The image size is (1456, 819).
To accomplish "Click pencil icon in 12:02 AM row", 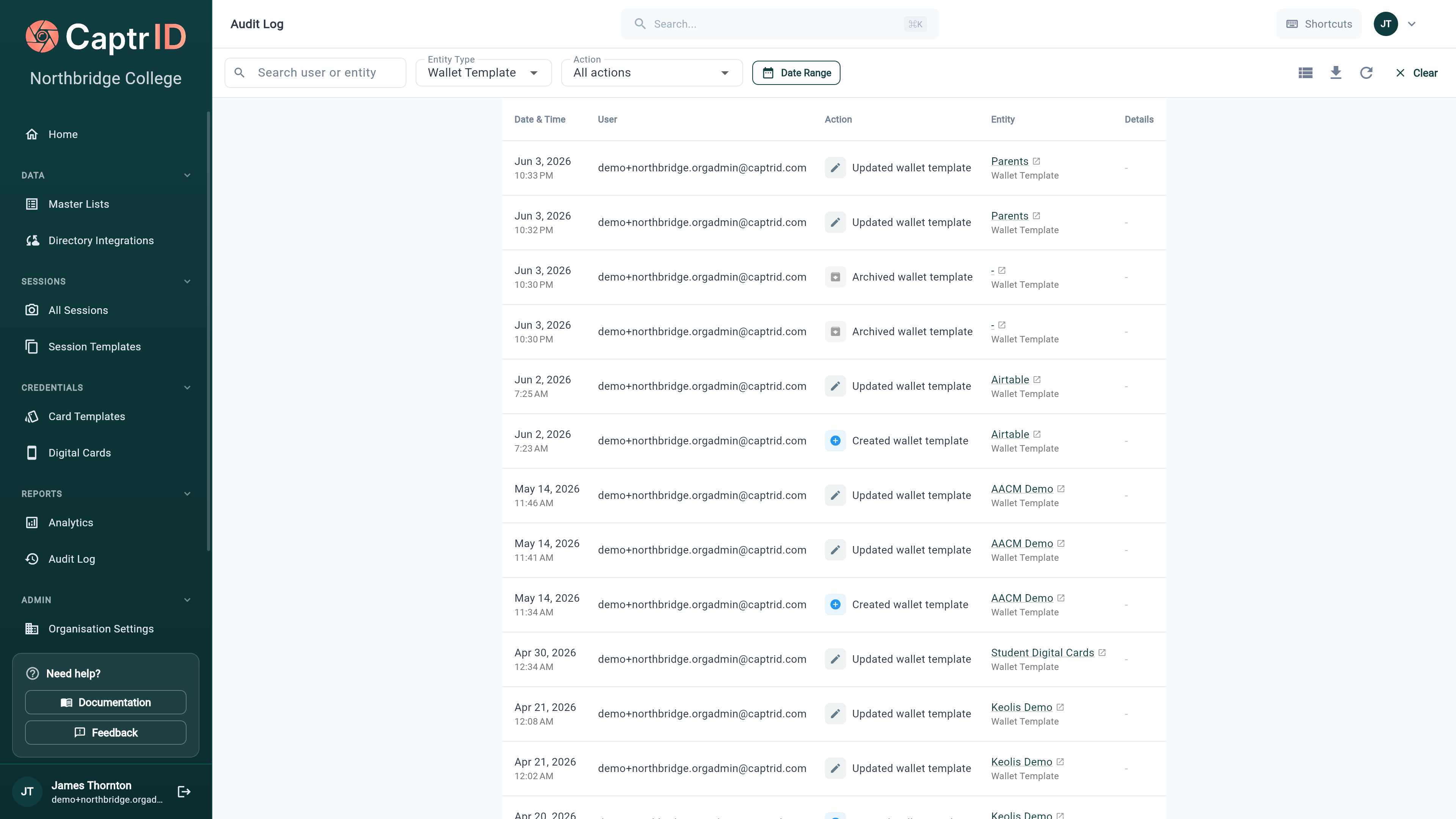I will coord(835,769).
